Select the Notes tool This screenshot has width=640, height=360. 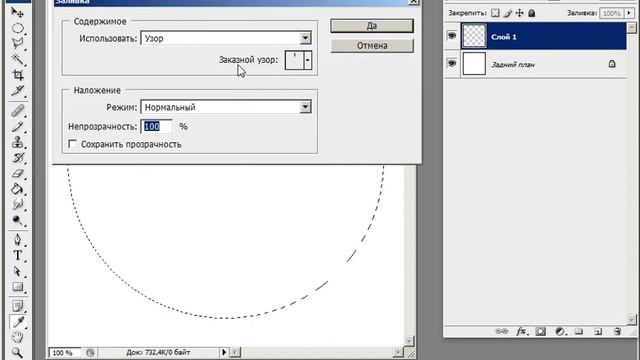coord(17,306)
